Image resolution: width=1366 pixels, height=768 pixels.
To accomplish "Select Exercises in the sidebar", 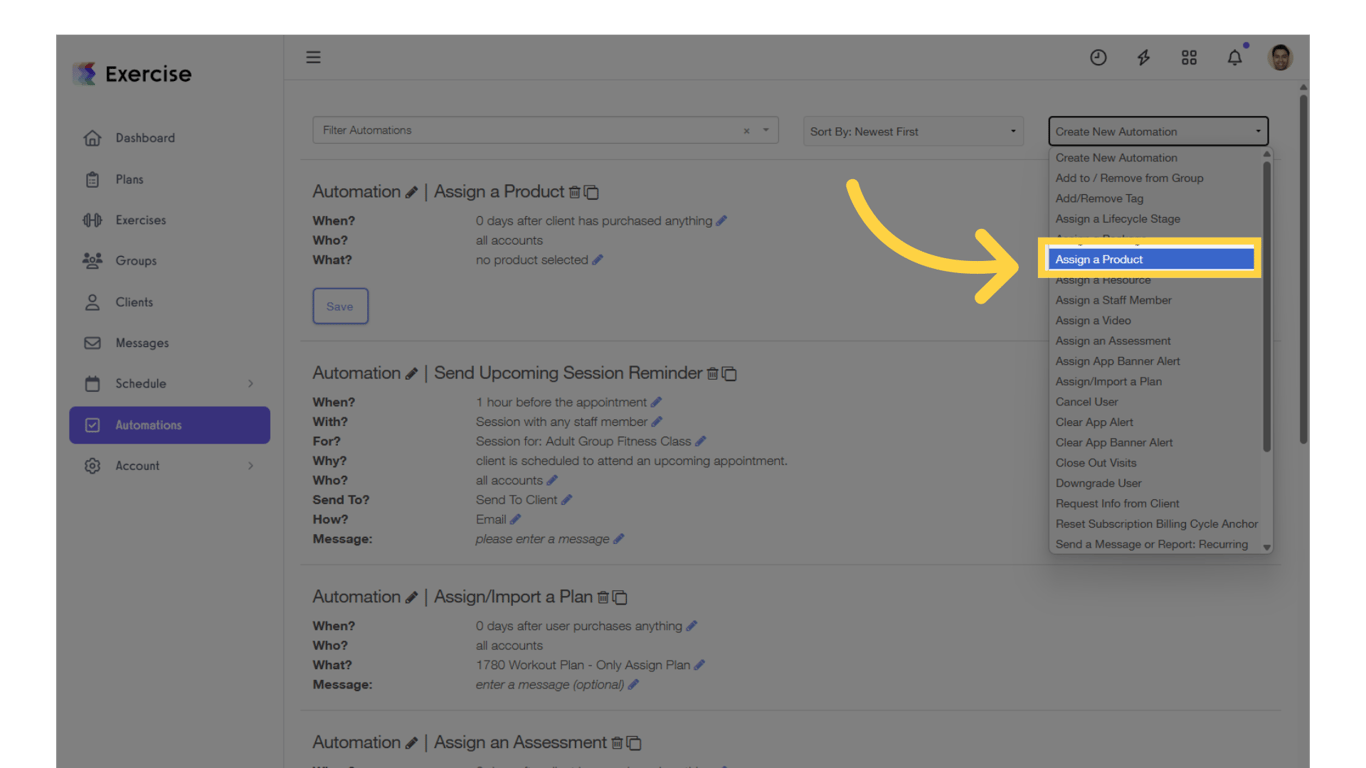I will (146, 220).
